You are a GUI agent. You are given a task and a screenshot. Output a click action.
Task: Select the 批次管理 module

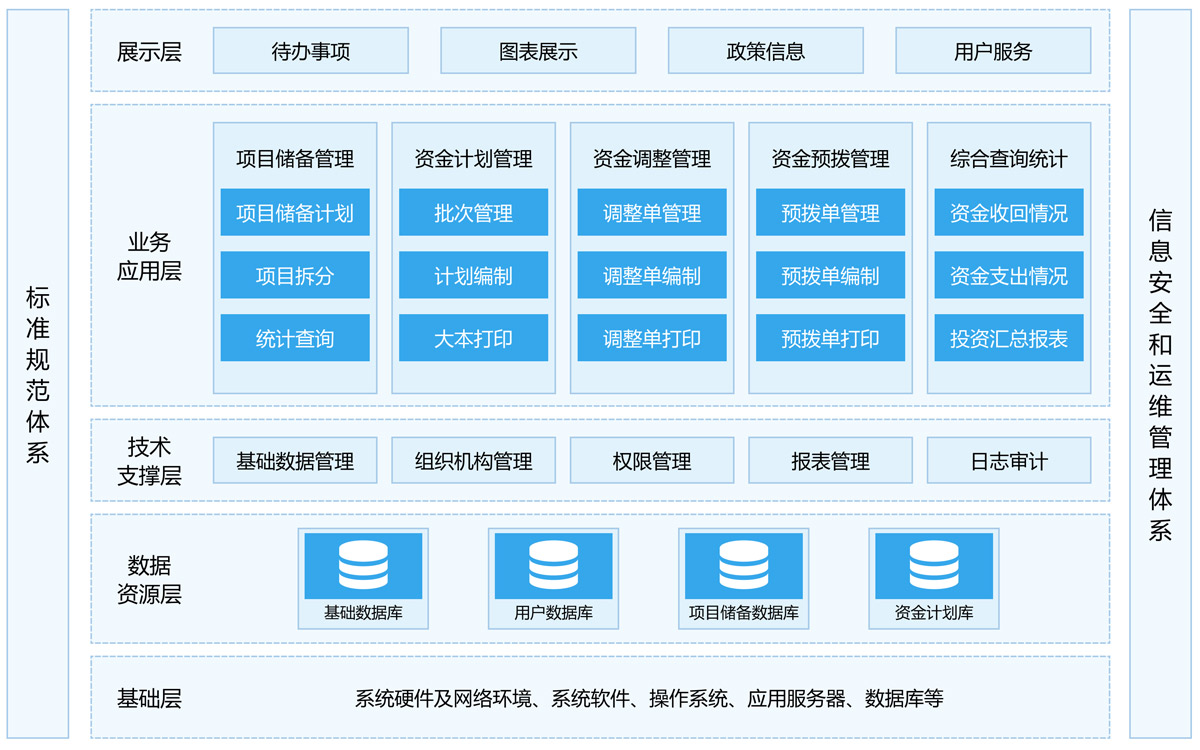474,213
